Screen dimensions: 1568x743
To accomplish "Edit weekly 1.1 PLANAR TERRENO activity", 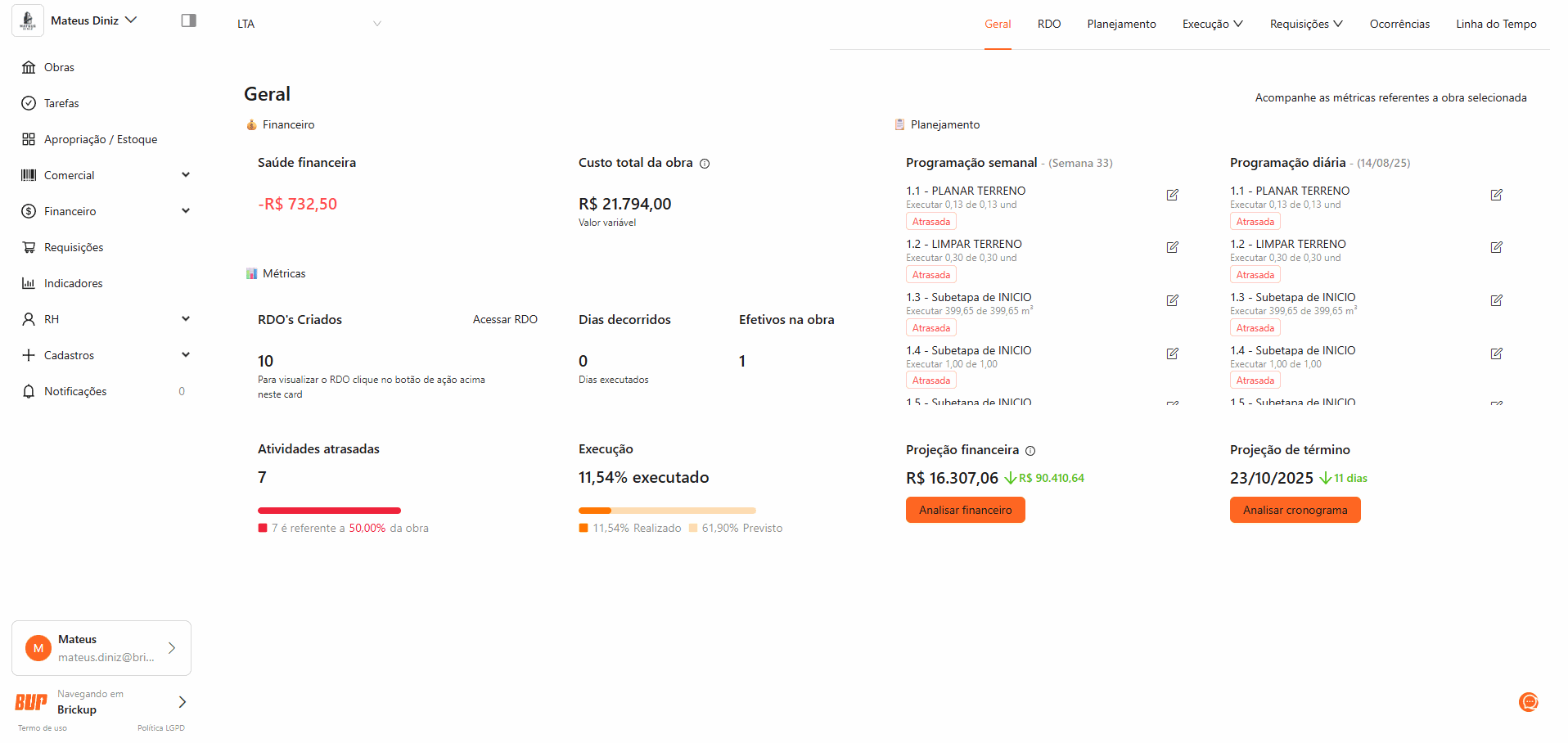I will pyautogui.click(x=1172, y=195).
